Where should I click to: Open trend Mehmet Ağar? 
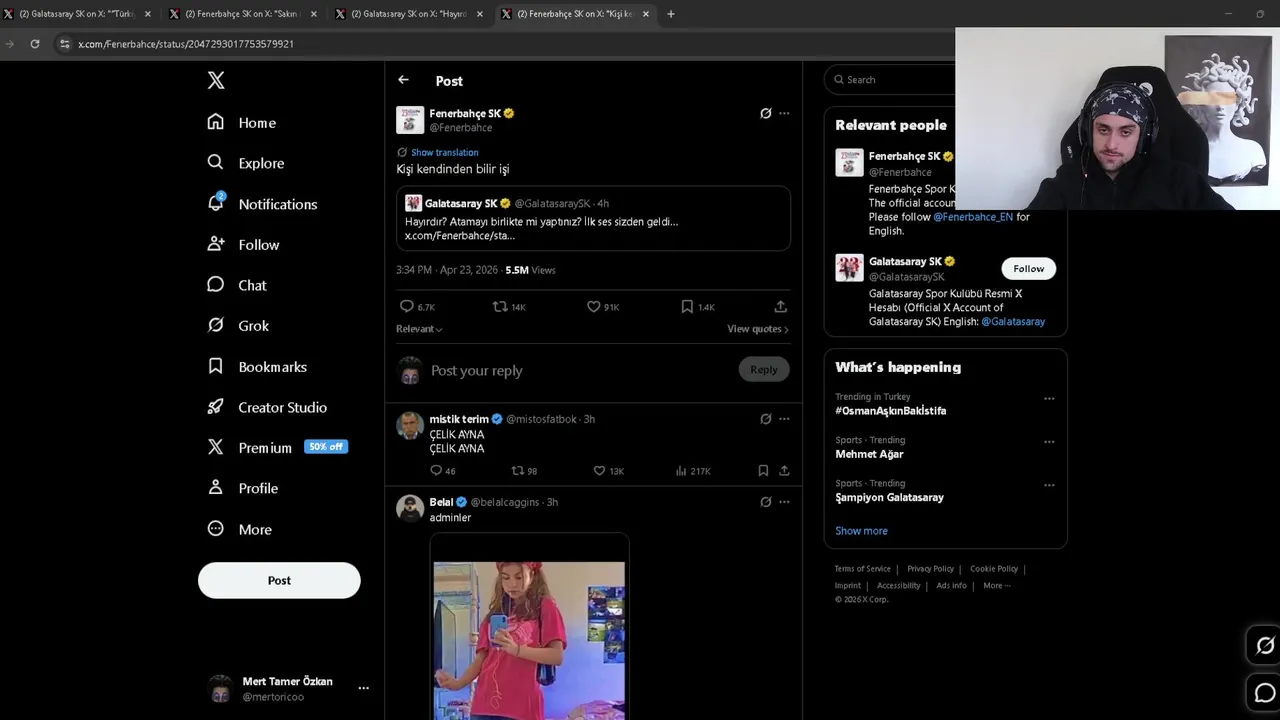point(869,454)
